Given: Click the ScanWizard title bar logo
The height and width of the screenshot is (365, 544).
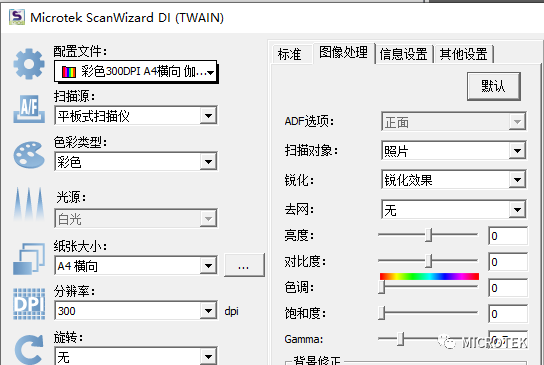Looking at the screenshot, I should point(17,17).
